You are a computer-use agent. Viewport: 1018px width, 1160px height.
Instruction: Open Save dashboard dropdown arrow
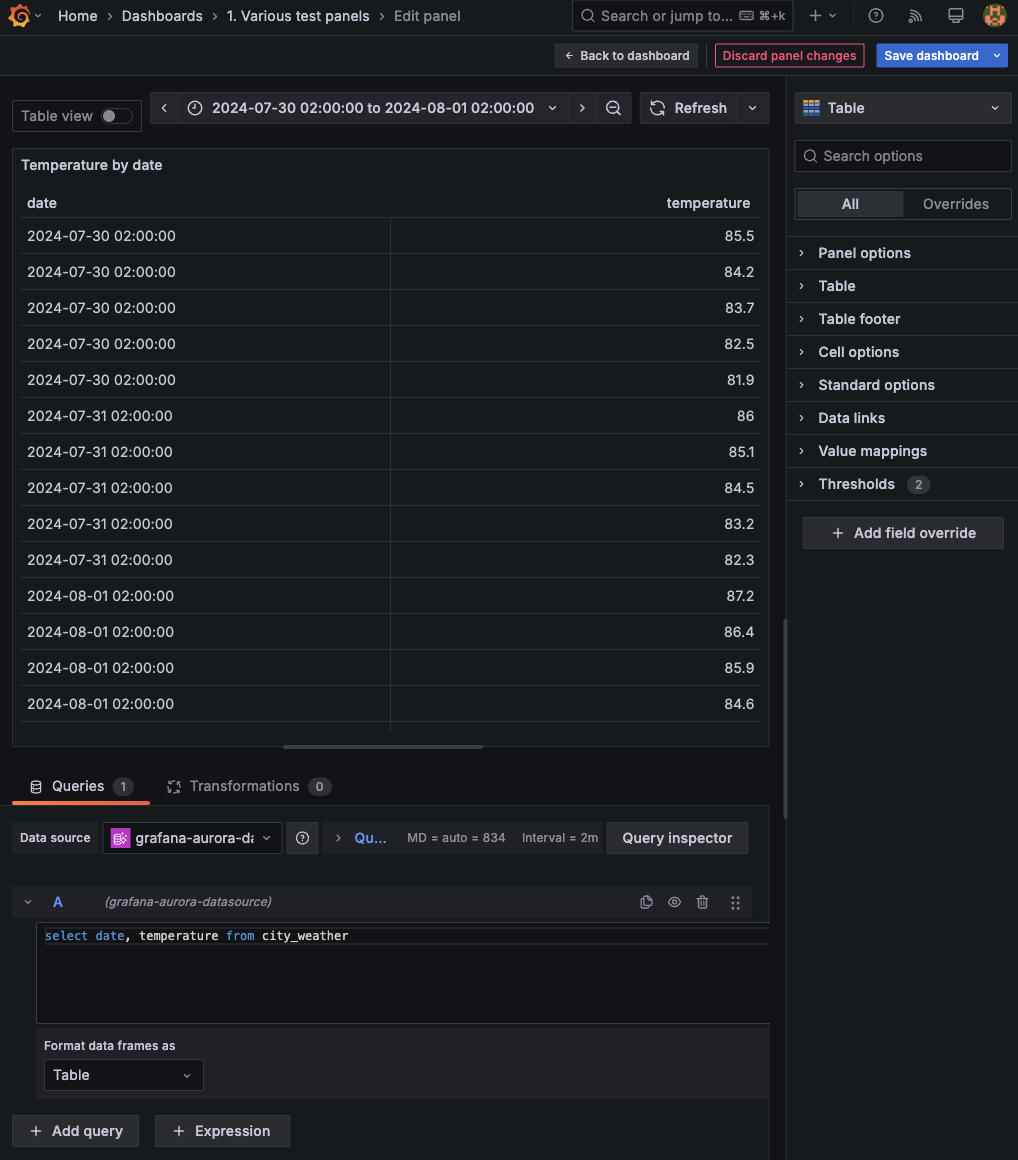click(x=997, y=55)
